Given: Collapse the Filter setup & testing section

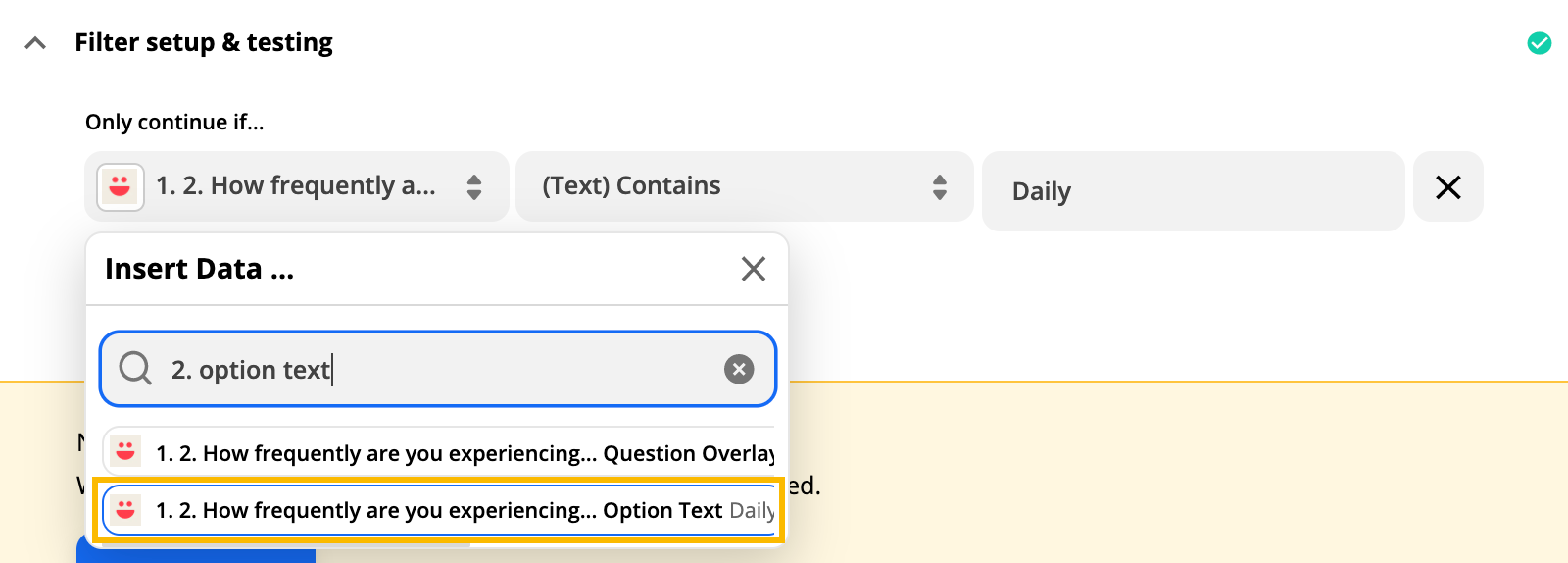Looking at the screenshot, I should [x=35, y=43].
